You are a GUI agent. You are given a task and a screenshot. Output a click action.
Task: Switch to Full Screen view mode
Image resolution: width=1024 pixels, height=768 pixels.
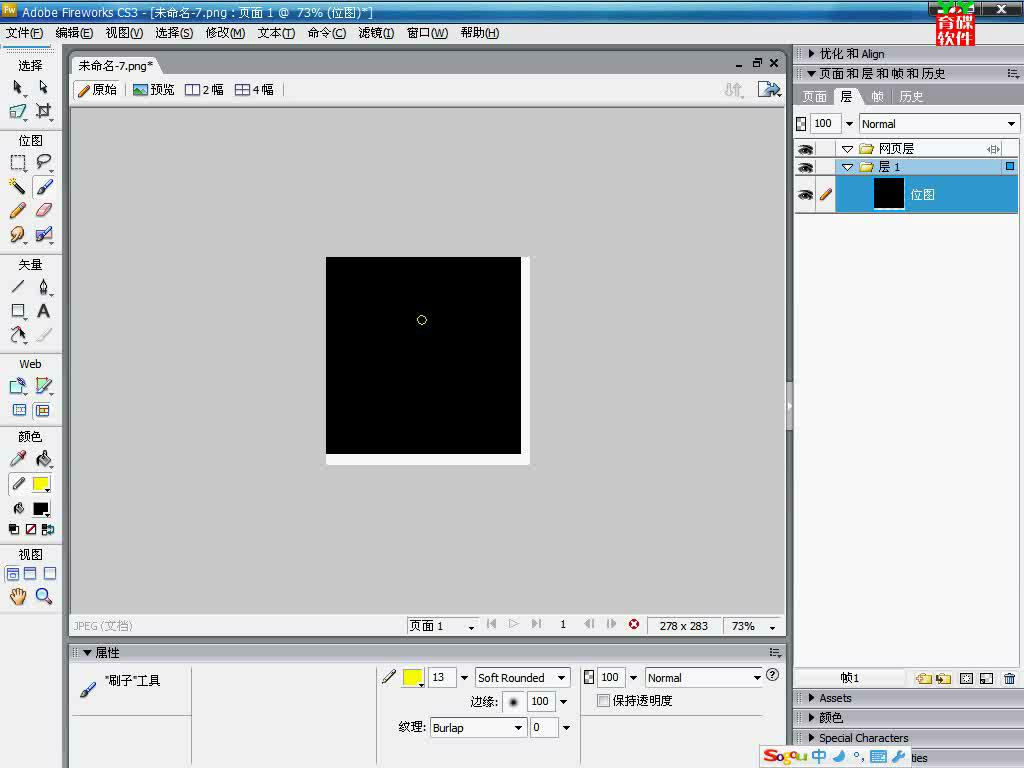pyautogui.click(x=50, y=574)
